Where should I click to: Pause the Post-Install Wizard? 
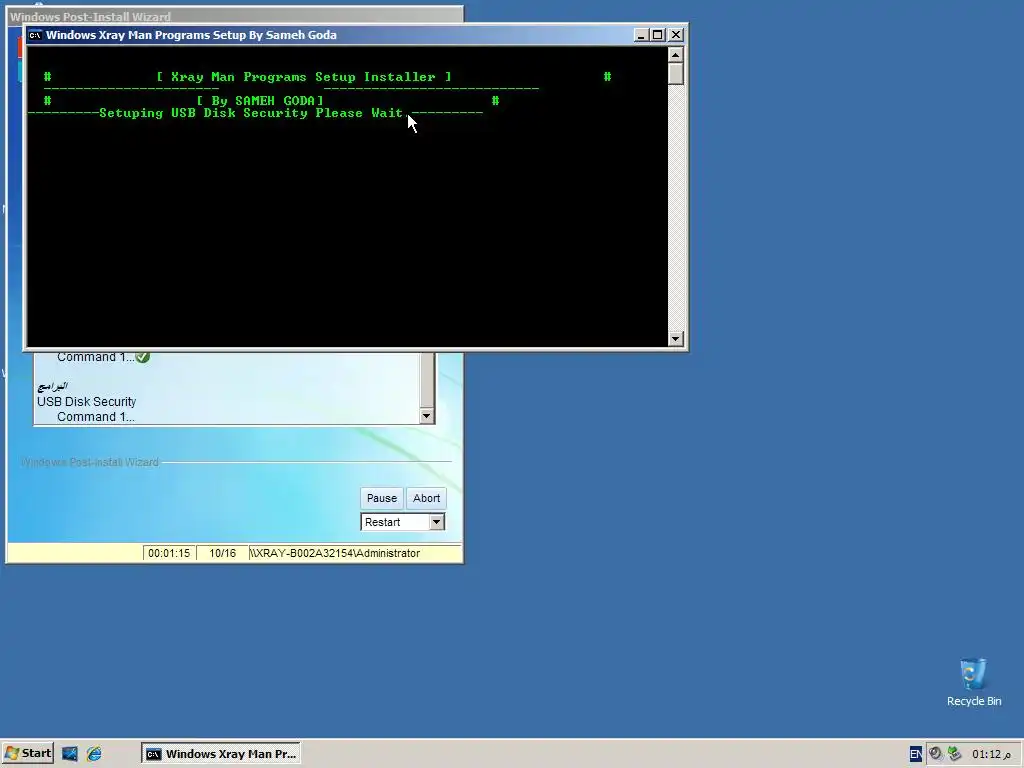point(381,498)
